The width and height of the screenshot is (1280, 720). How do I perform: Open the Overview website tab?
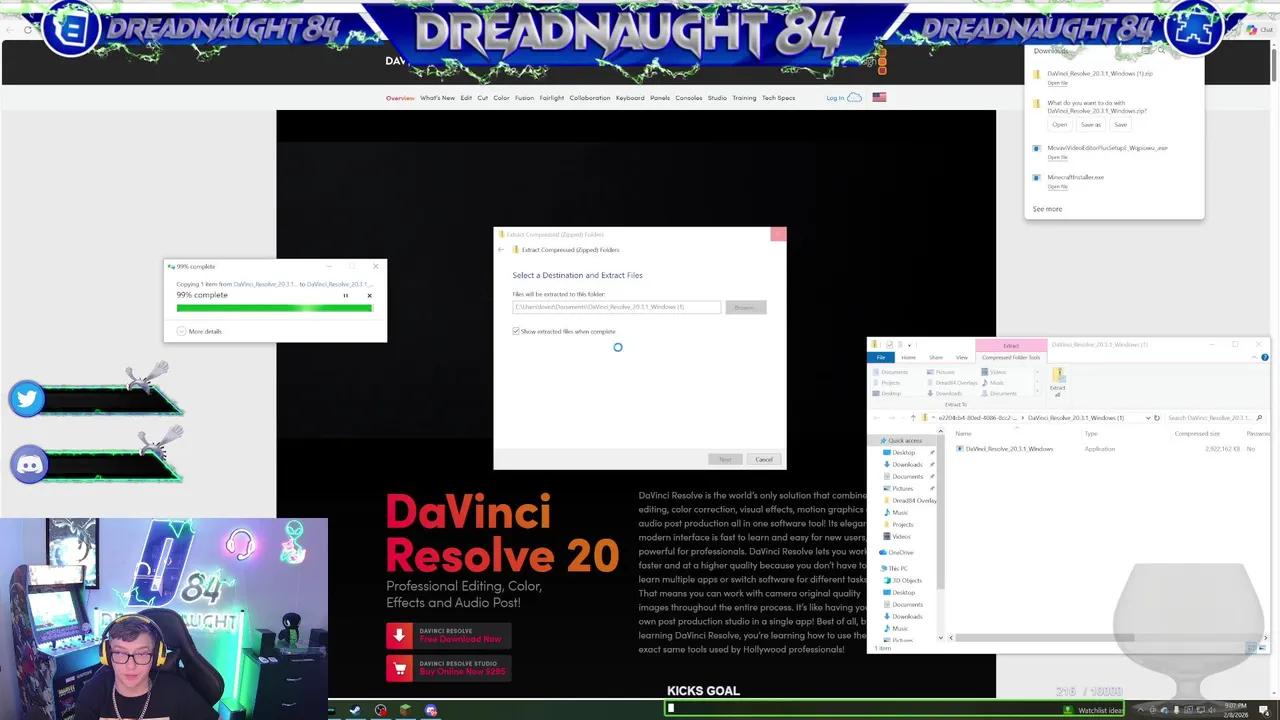pyautogui.click(x=400, y=98)
